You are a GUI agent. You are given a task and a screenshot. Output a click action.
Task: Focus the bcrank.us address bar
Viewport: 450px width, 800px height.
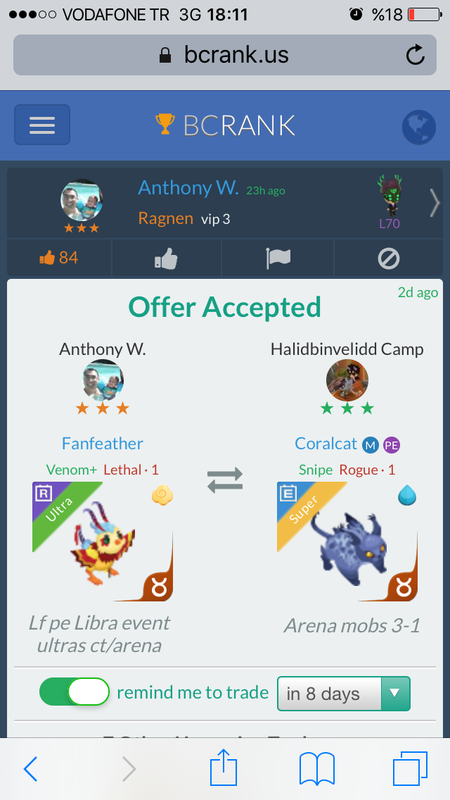(225, 55)
